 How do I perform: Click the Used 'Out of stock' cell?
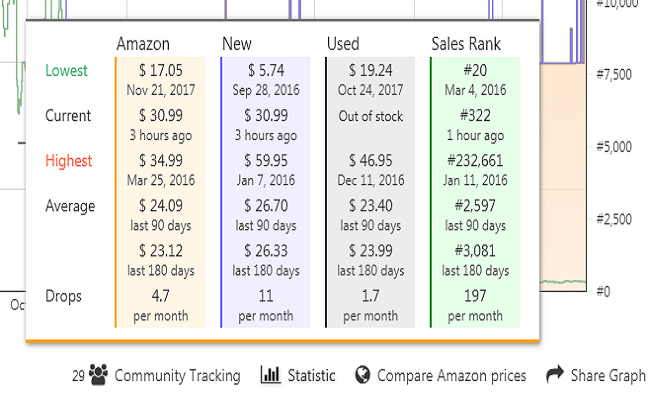click(x=370, y=116)
